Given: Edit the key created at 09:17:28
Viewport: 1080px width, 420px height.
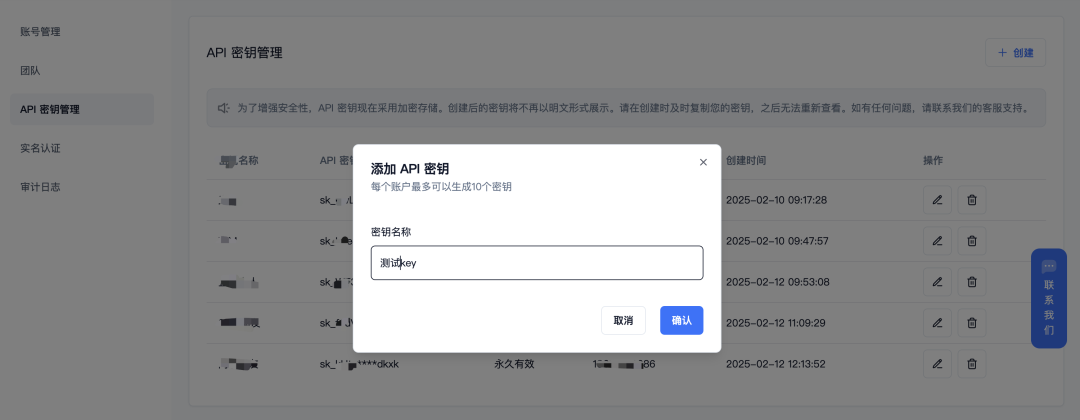Looking at the screenshot, I should [937, 200].
